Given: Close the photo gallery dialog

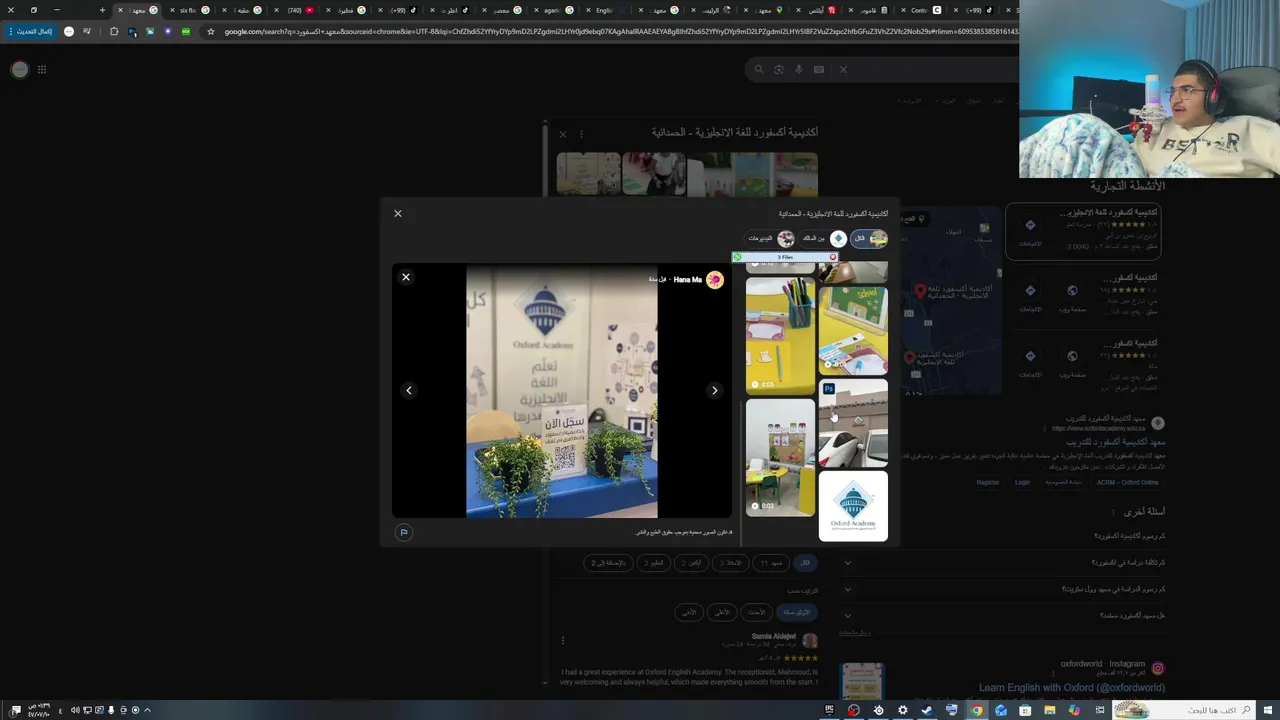Looking at the screenshot, I should [397, 213].
